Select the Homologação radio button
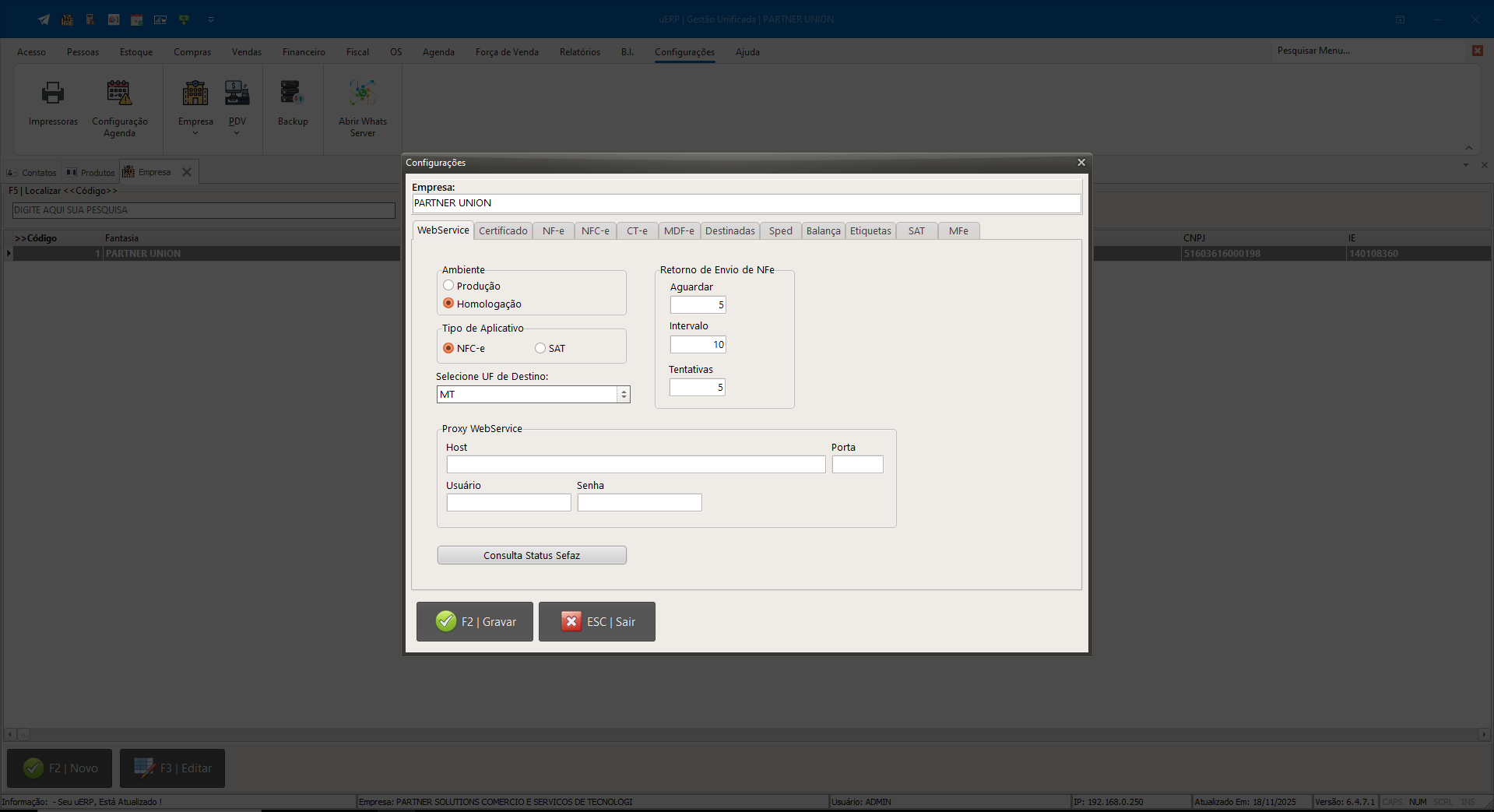The height and width of the screenshot is (812, 1494). 448,304
